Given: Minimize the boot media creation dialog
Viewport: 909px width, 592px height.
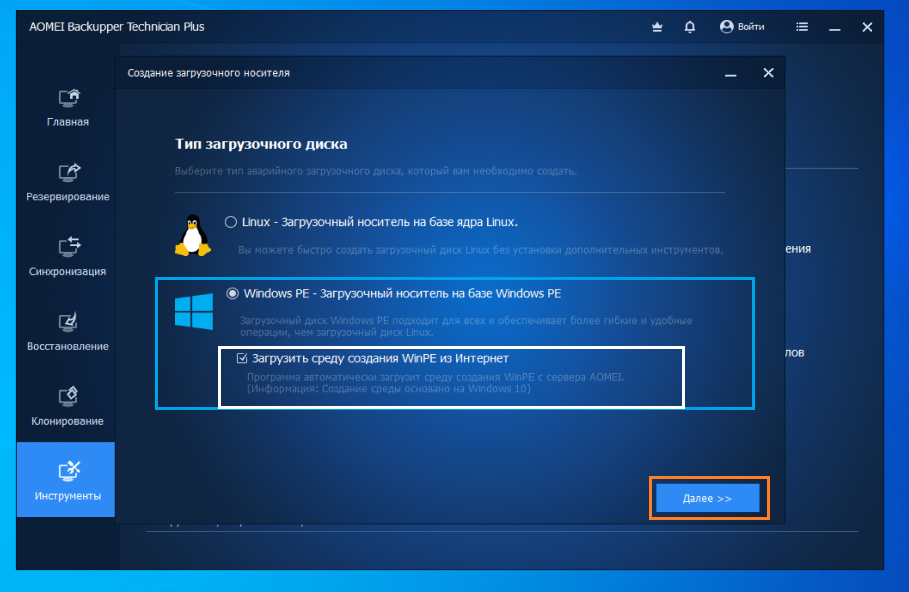Looking at the screenshot, I should point(730,74).
